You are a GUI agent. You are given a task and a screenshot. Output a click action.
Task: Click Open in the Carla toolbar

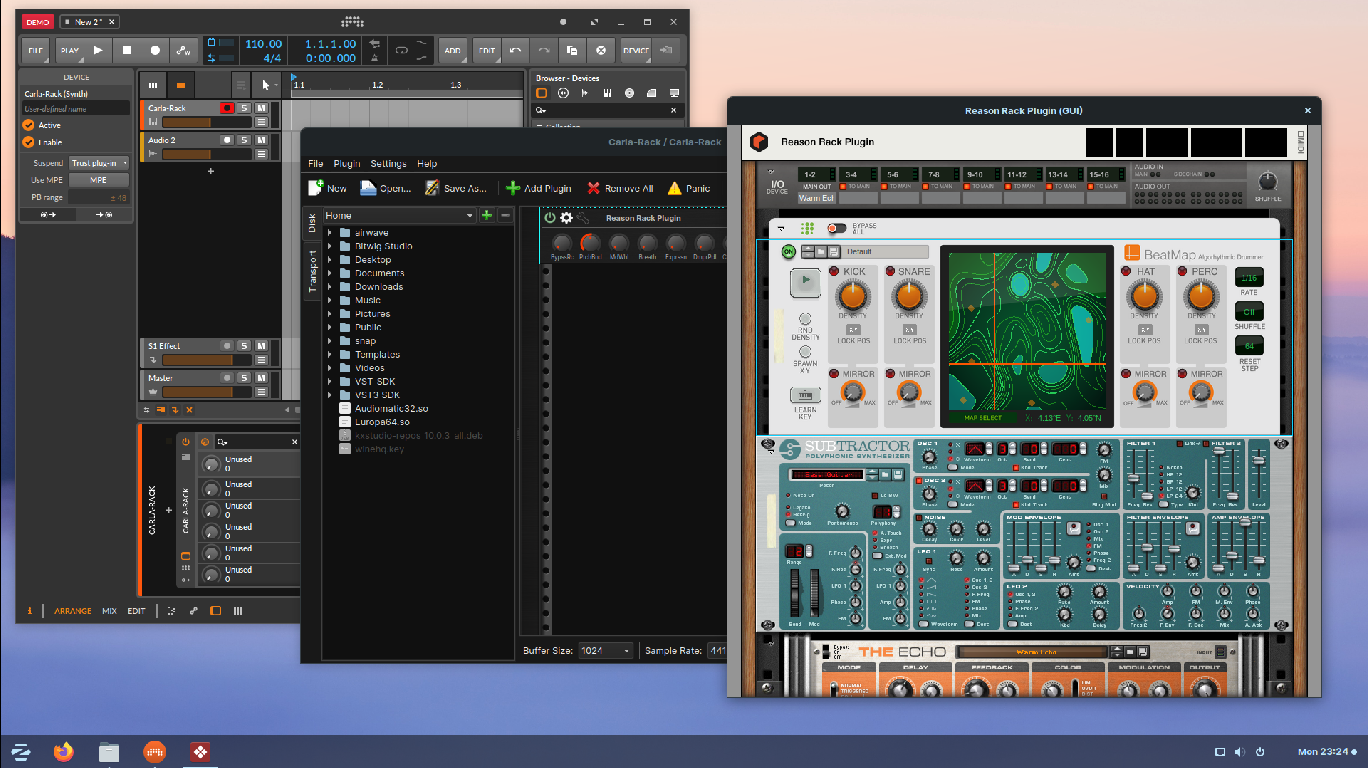click(385, 187)
